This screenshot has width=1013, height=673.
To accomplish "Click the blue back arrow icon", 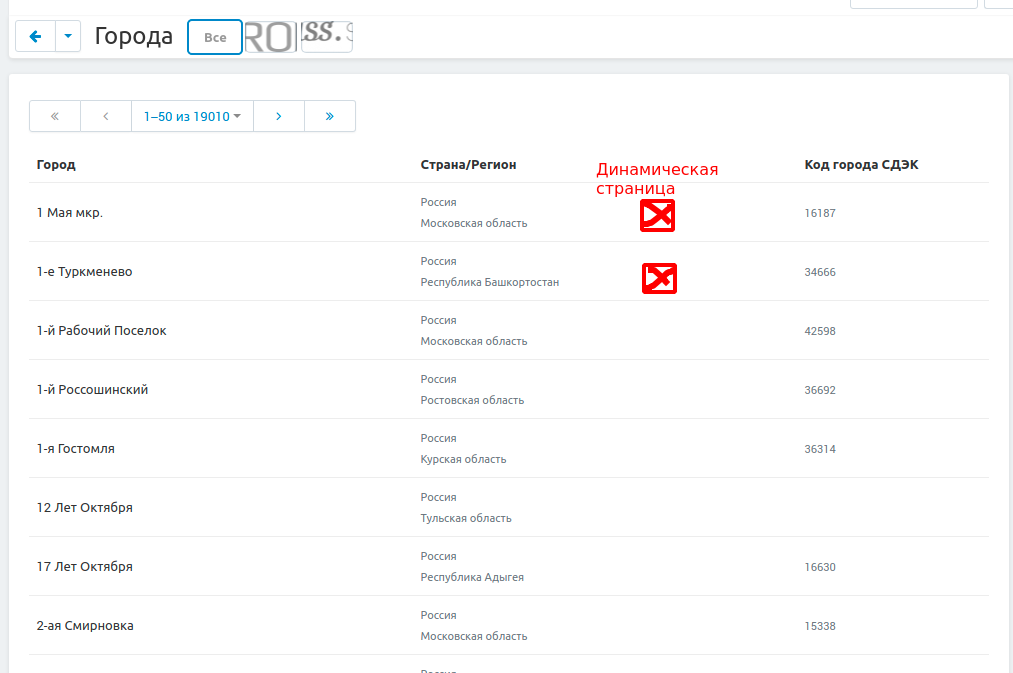I will point(35,37).
